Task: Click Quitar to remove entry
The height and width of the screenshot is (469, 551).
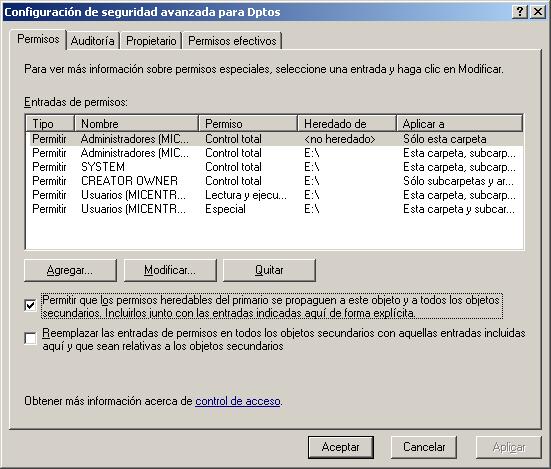Action: coord(269,270)
